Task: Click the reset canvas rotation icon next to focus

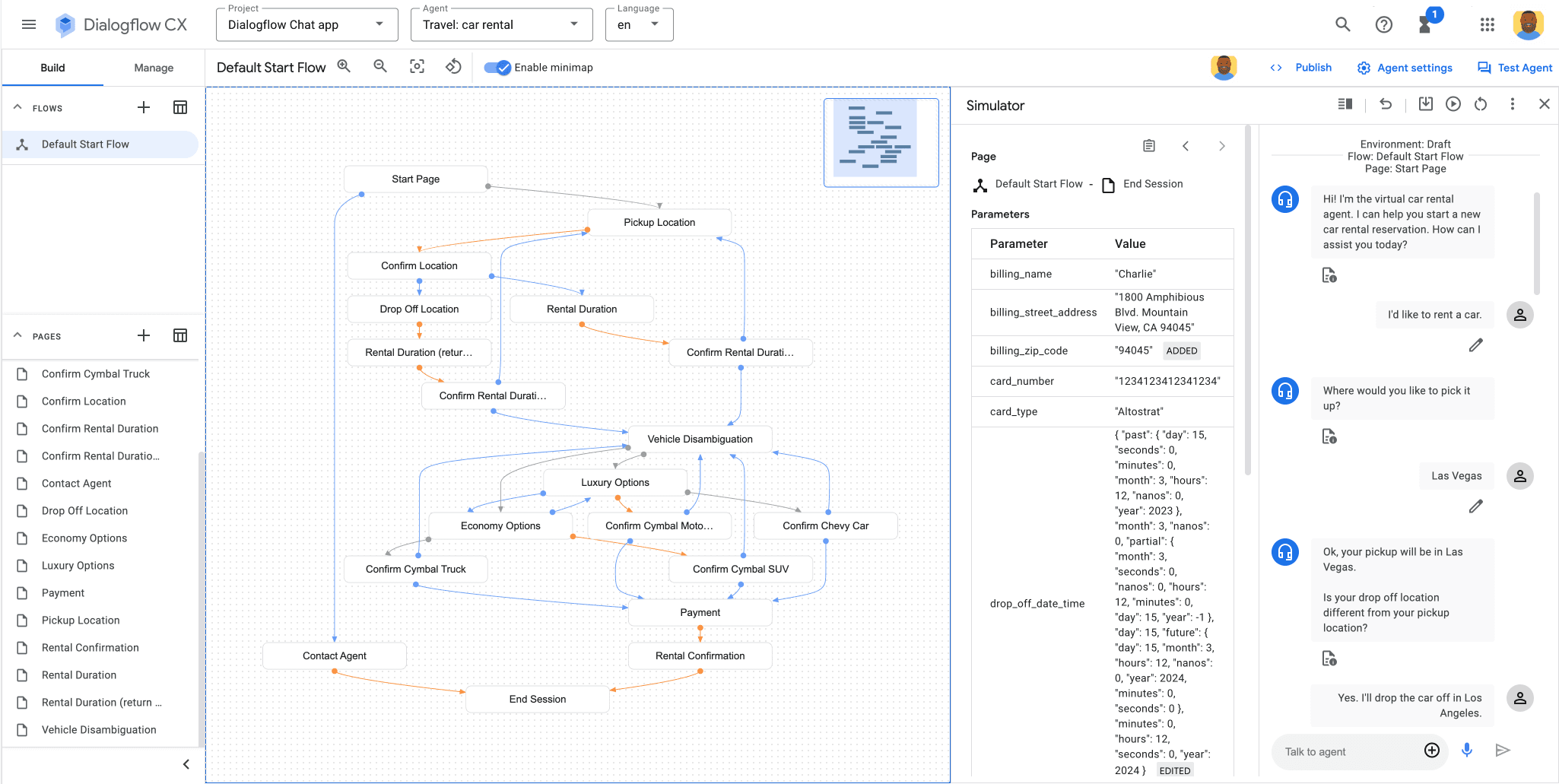Action: [x=453, y=67]
